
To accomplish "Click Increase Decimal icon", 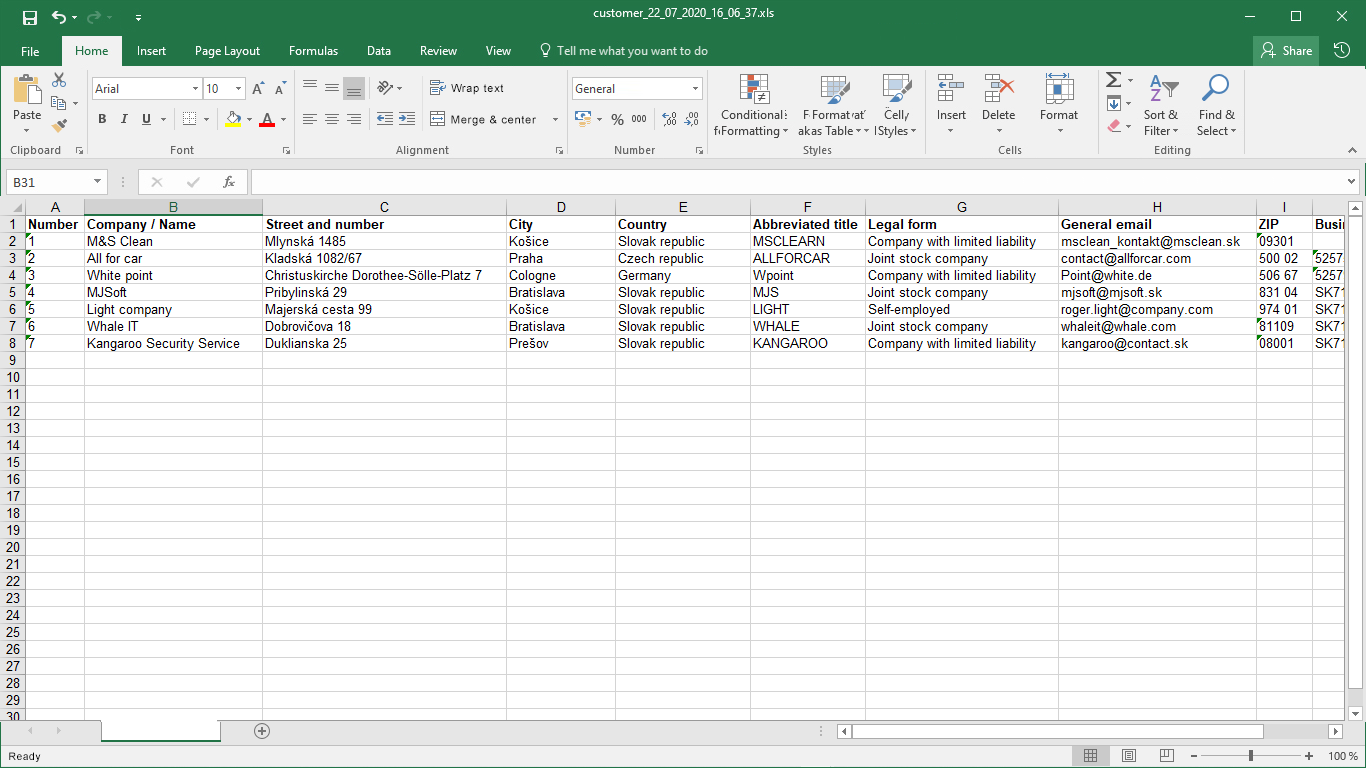I will pos(669,119).
